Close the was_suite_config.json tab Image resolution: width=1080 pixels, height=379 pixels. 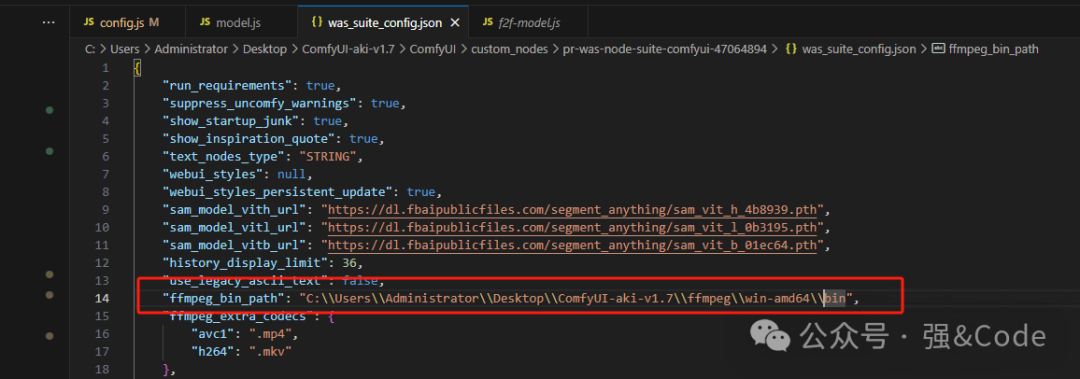click(x=455, y=23)
